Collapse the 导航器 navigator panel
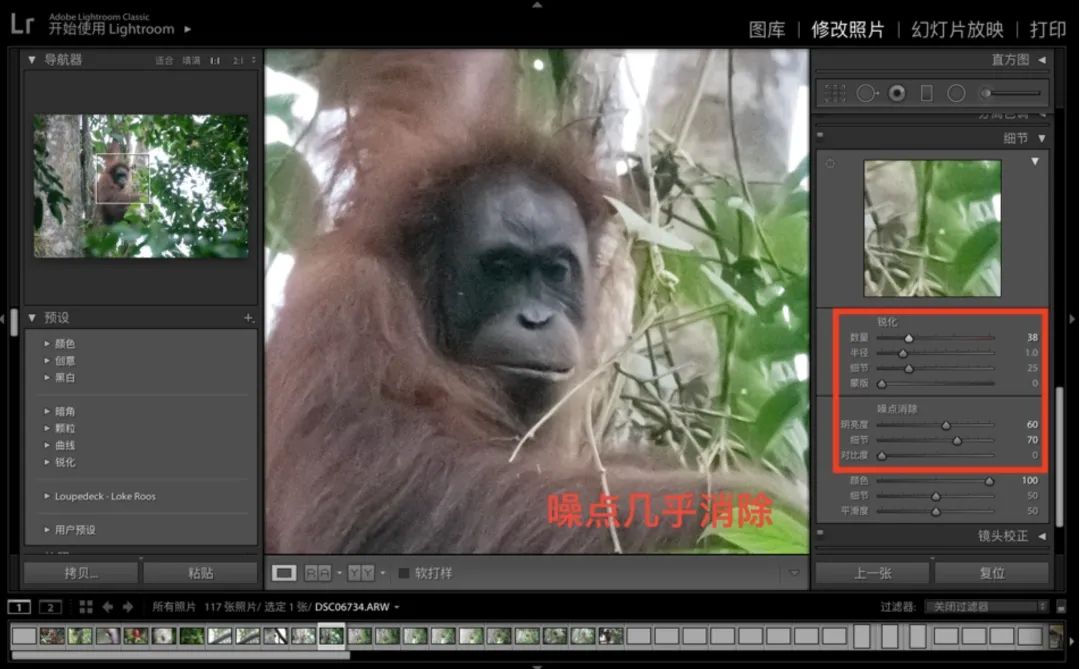1080x669 pixels. (32, 60)
